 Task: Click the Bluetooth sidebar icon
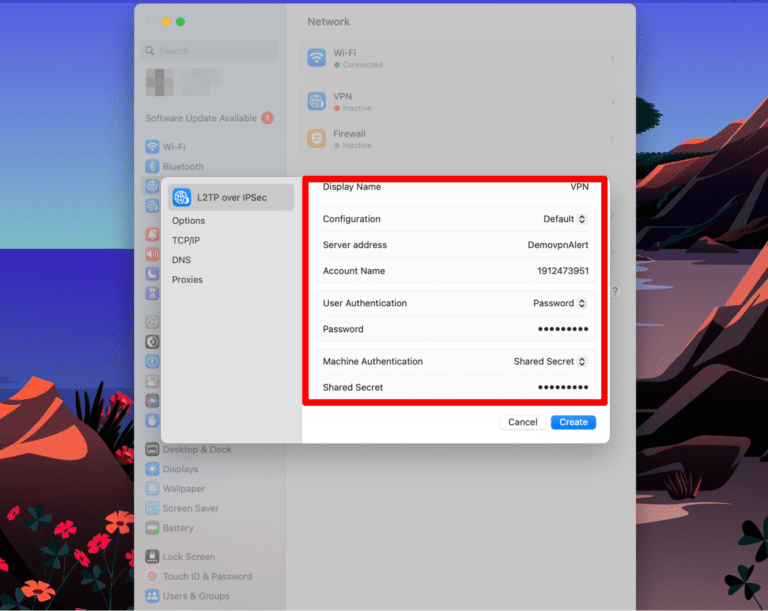click(x=152, y=166)
